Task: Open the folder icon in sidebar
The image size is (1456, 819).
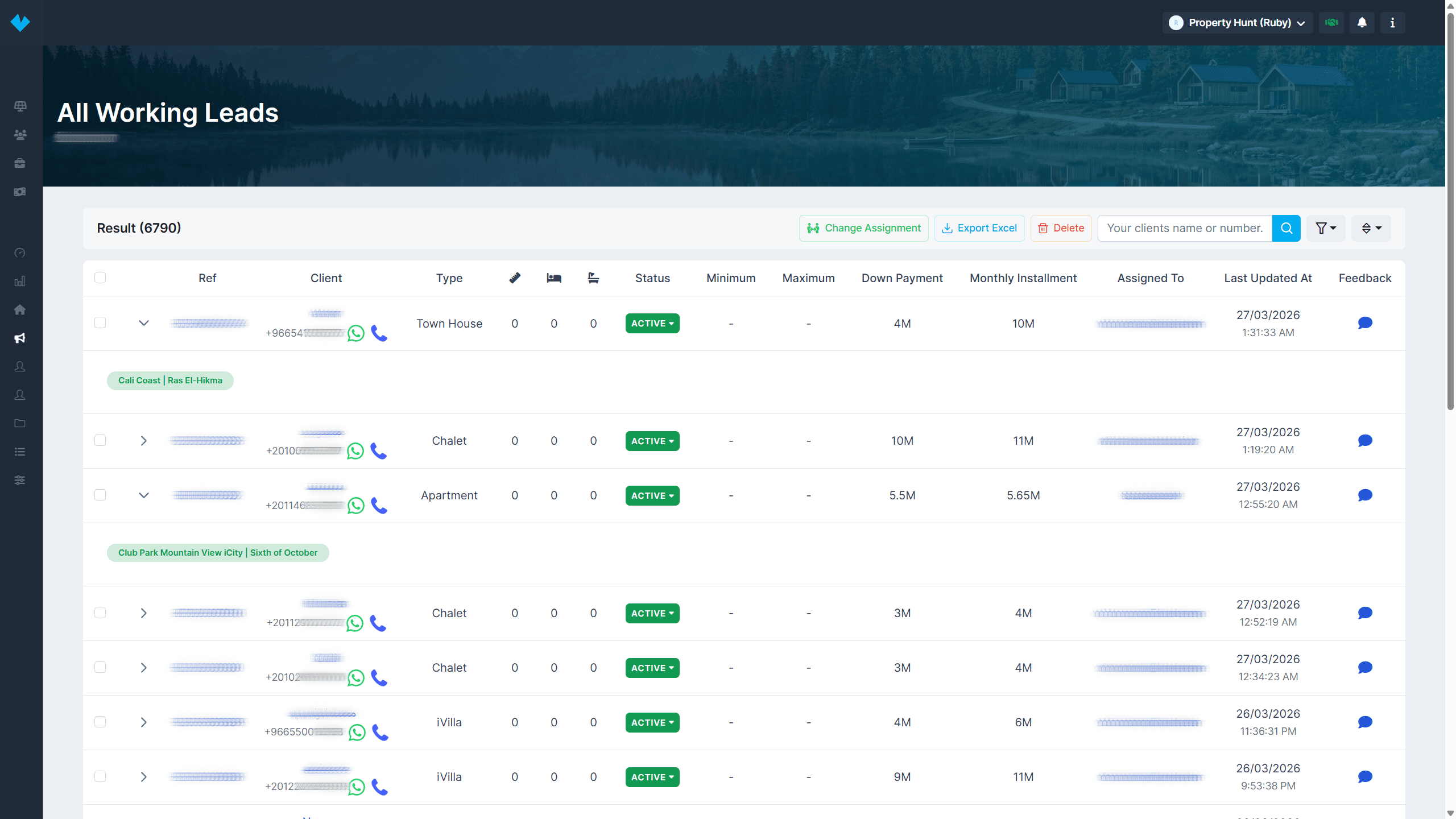Action: point(20,423)
